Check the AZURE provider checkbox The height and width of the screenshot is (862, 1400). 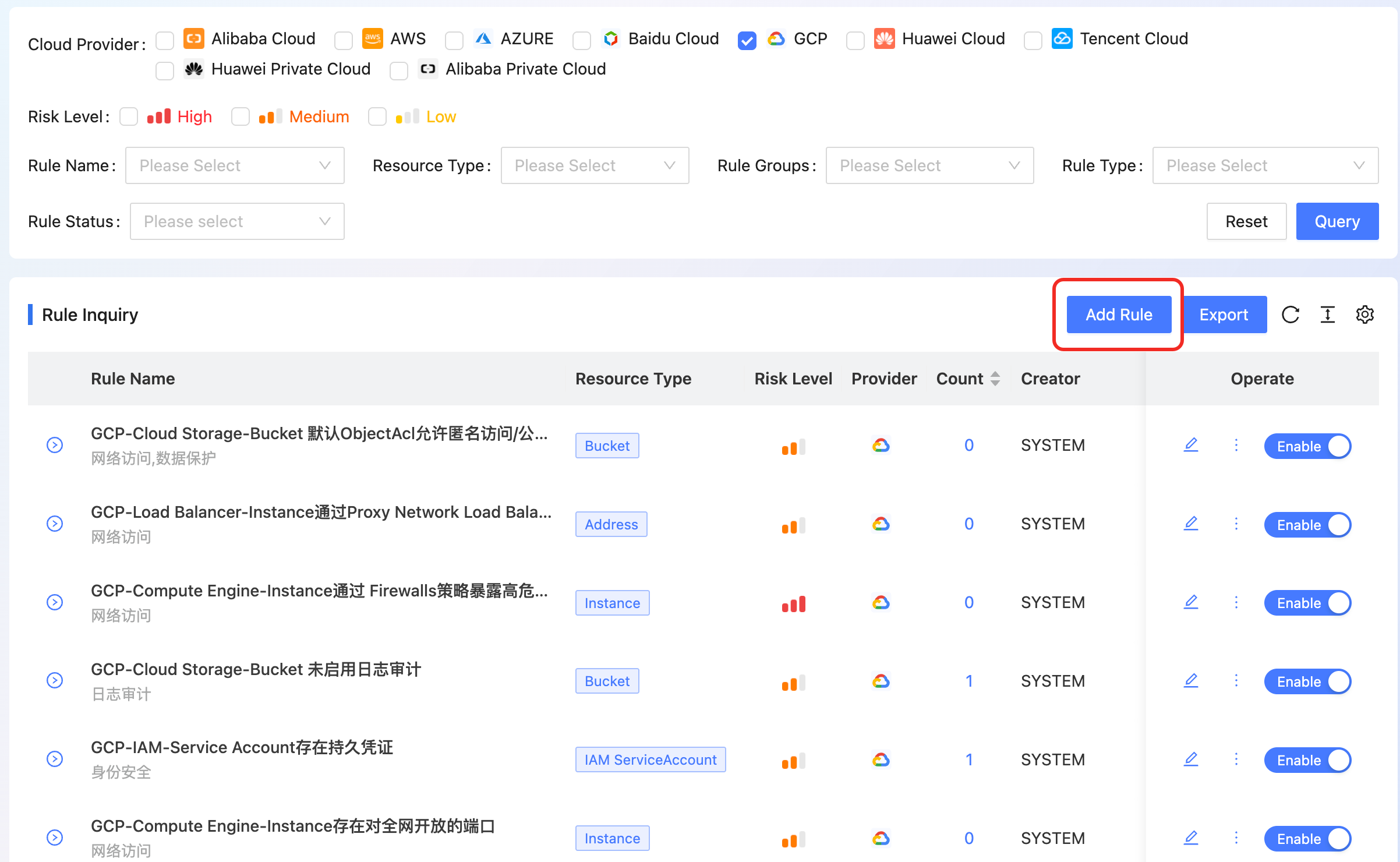pyautogui.click(x=454, y=40)
